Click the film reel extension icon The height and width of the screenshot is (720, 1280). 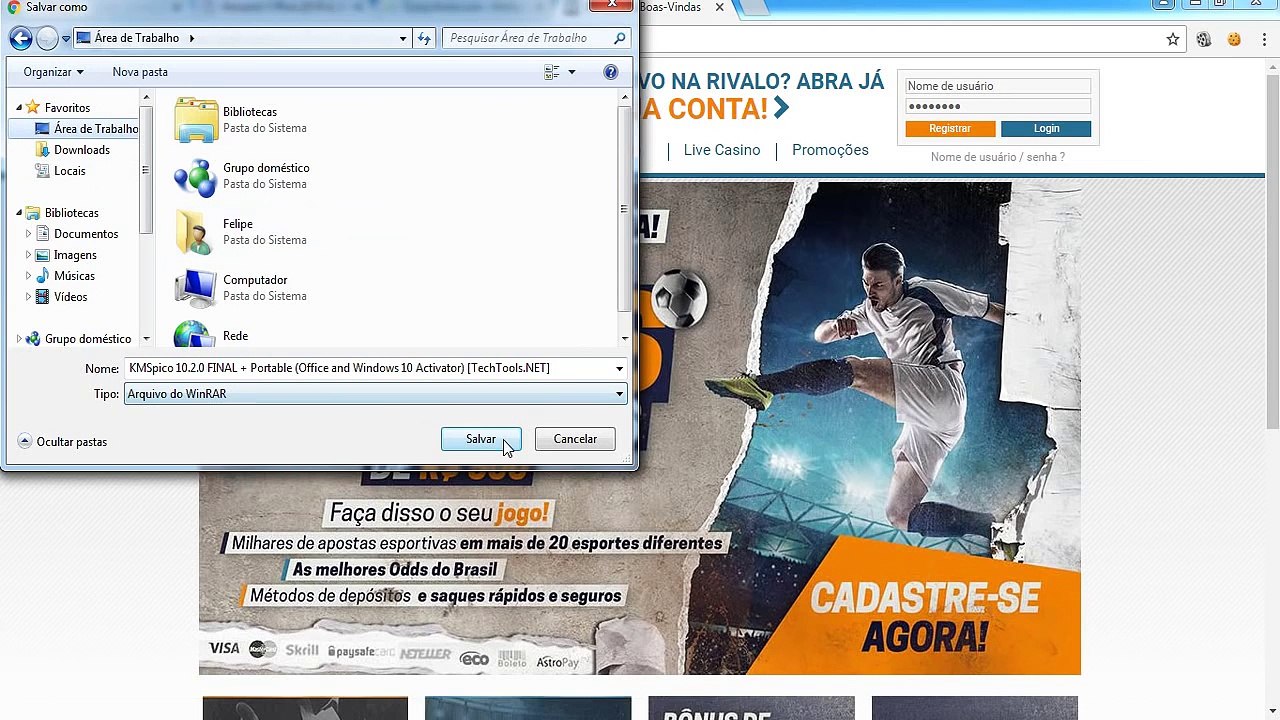click(1204, 40)
